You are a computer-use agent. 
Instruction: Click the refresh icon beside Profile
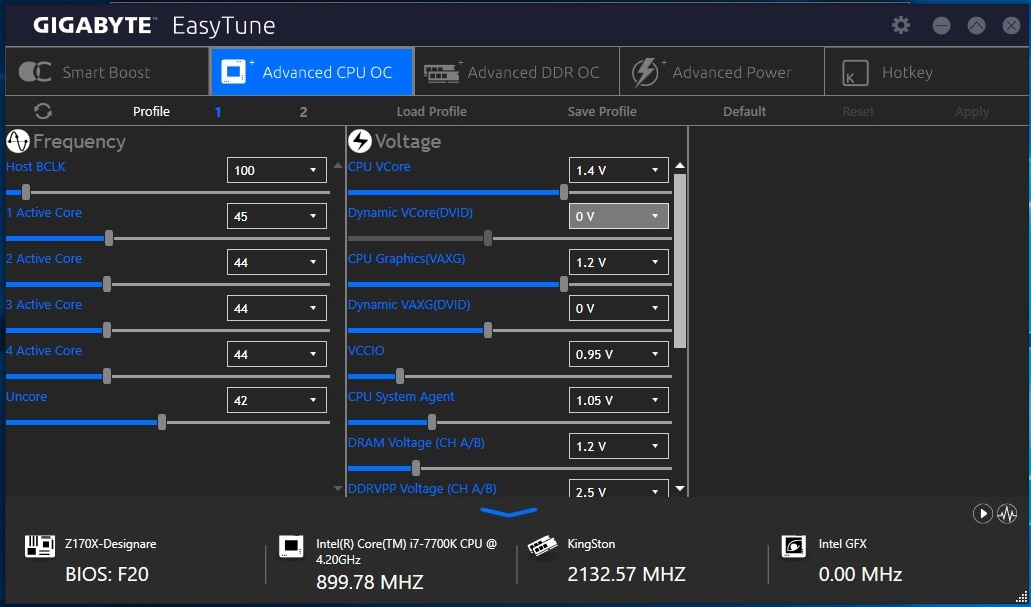(x=43, y=111)
